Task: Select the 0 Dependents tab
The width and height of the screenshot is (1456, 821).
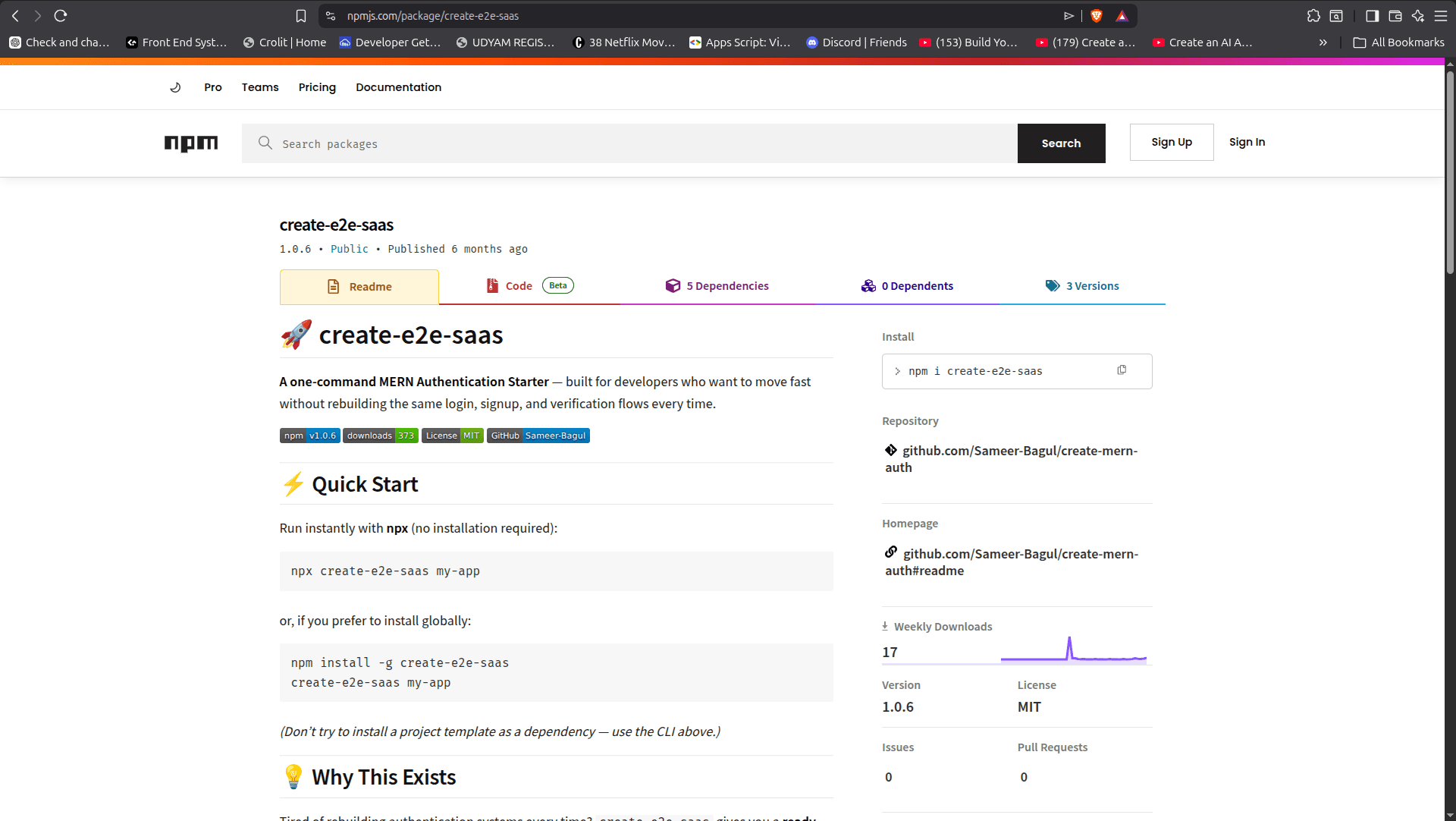Action: click(x=907, y=286)
